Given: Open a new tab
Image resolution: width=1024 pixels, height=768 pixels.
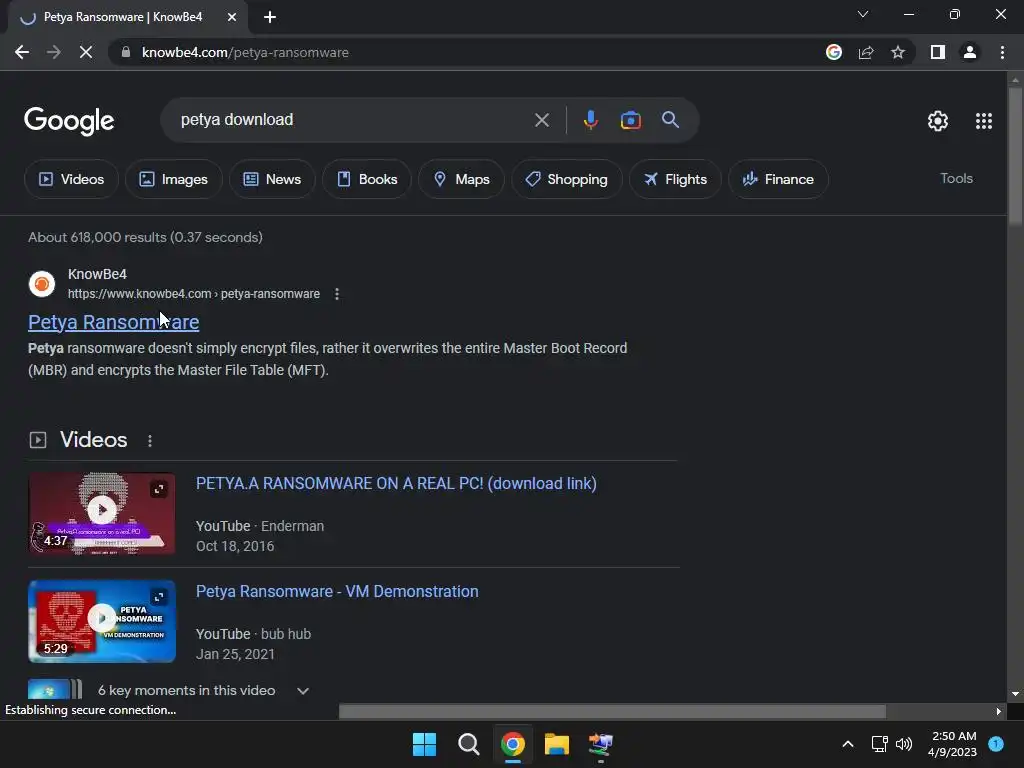Looking at the screenshot, I should [270, 17].
